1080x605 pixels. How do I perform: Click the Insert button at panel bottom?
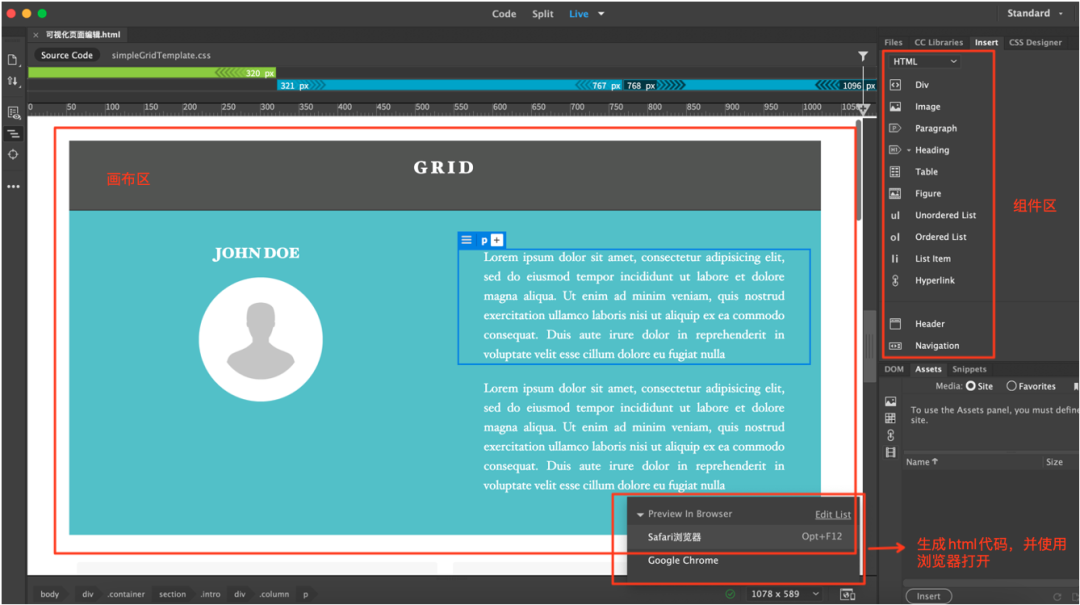click(x=928, y=596)
